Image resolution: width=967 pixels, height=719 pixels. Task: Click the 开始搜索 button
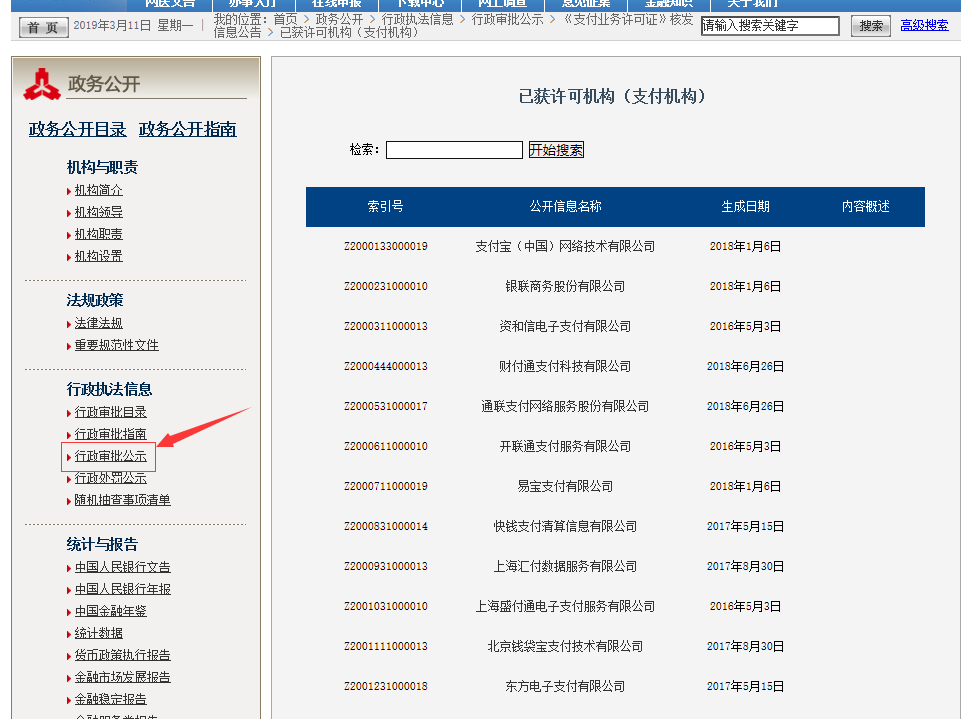tap(556, 150)
